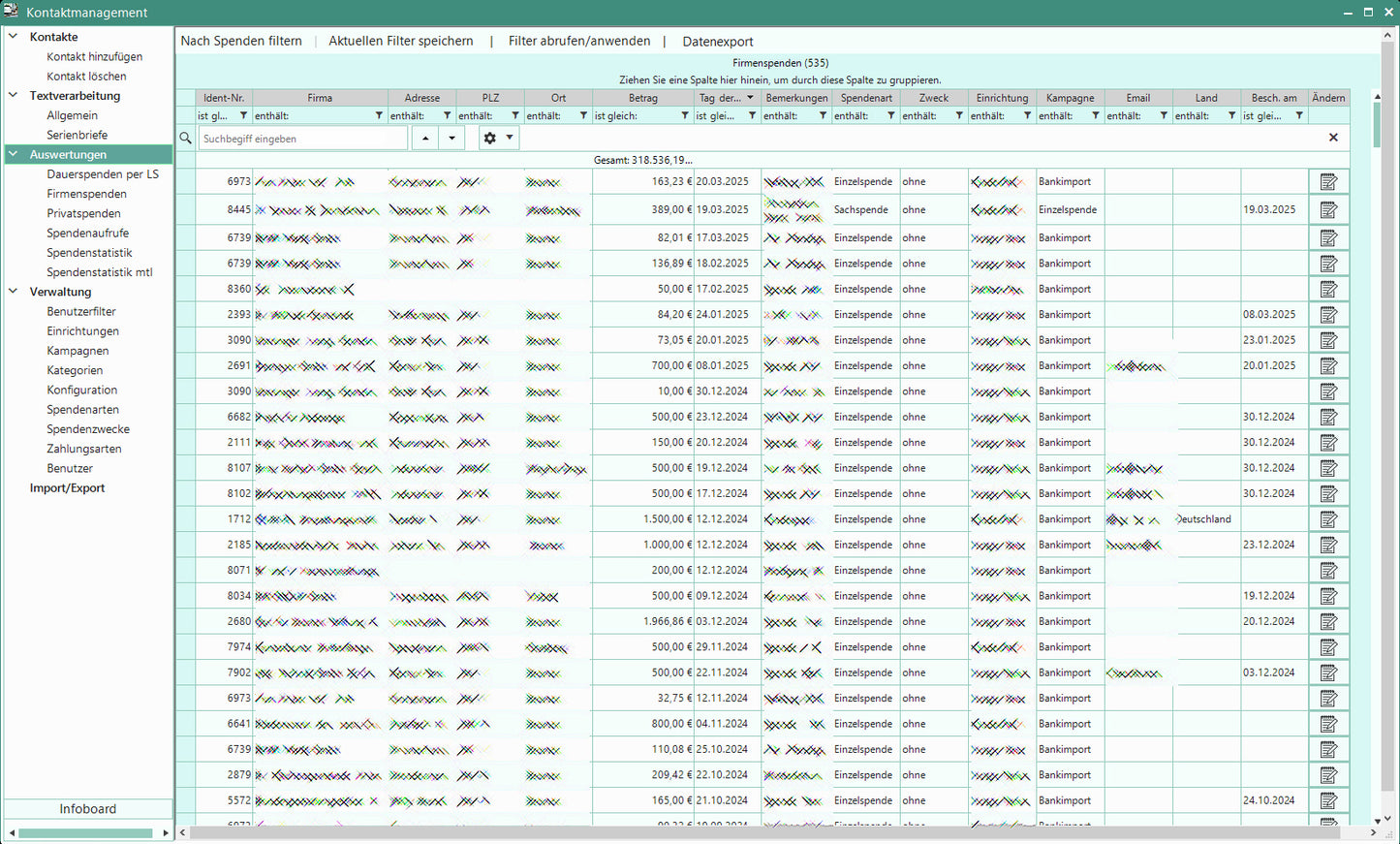Viewport: 1400px width, 844px height.
Task: Open the filter icon in the Firma column
Action: 379,116
